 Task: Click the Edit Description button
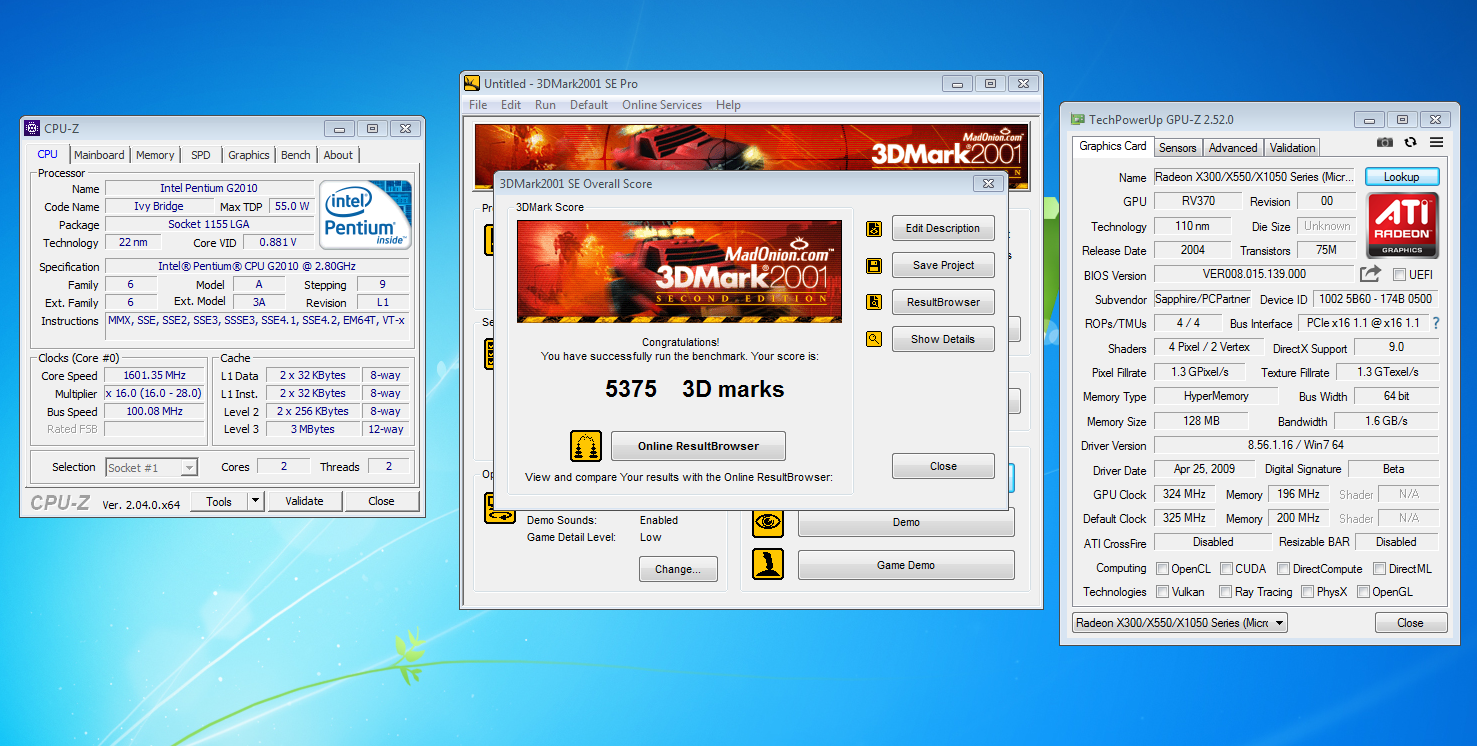[x=943, y=228]
